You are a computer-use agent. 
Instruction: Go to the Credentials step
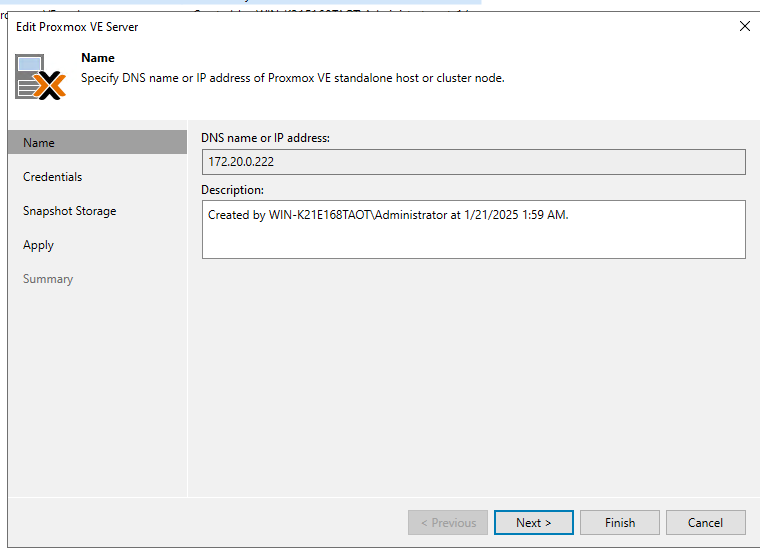pyautogui.click(x=52, y=177)
